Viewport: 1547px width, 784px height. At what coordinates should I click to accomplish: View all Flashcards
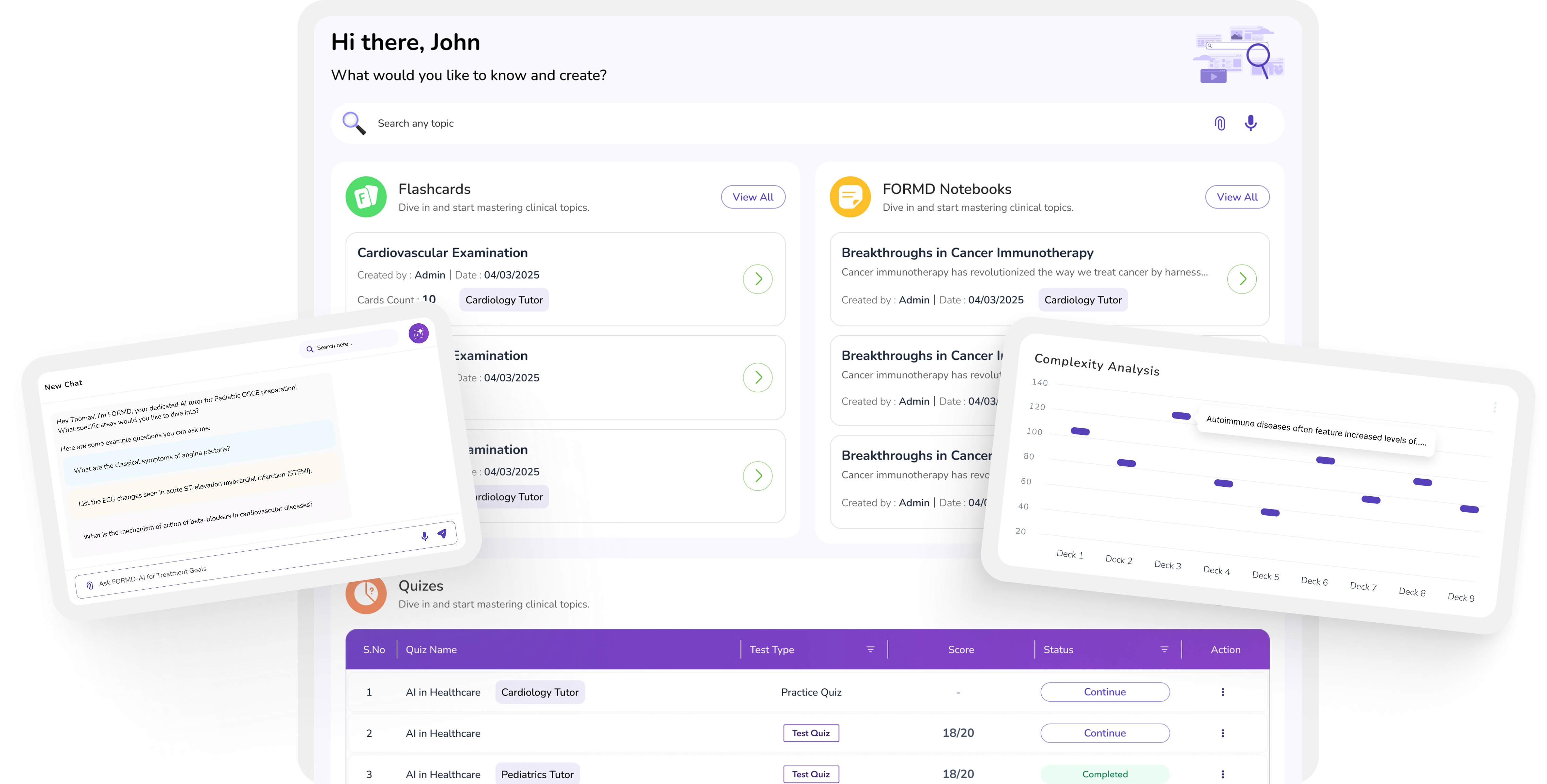tap(753, 197)
